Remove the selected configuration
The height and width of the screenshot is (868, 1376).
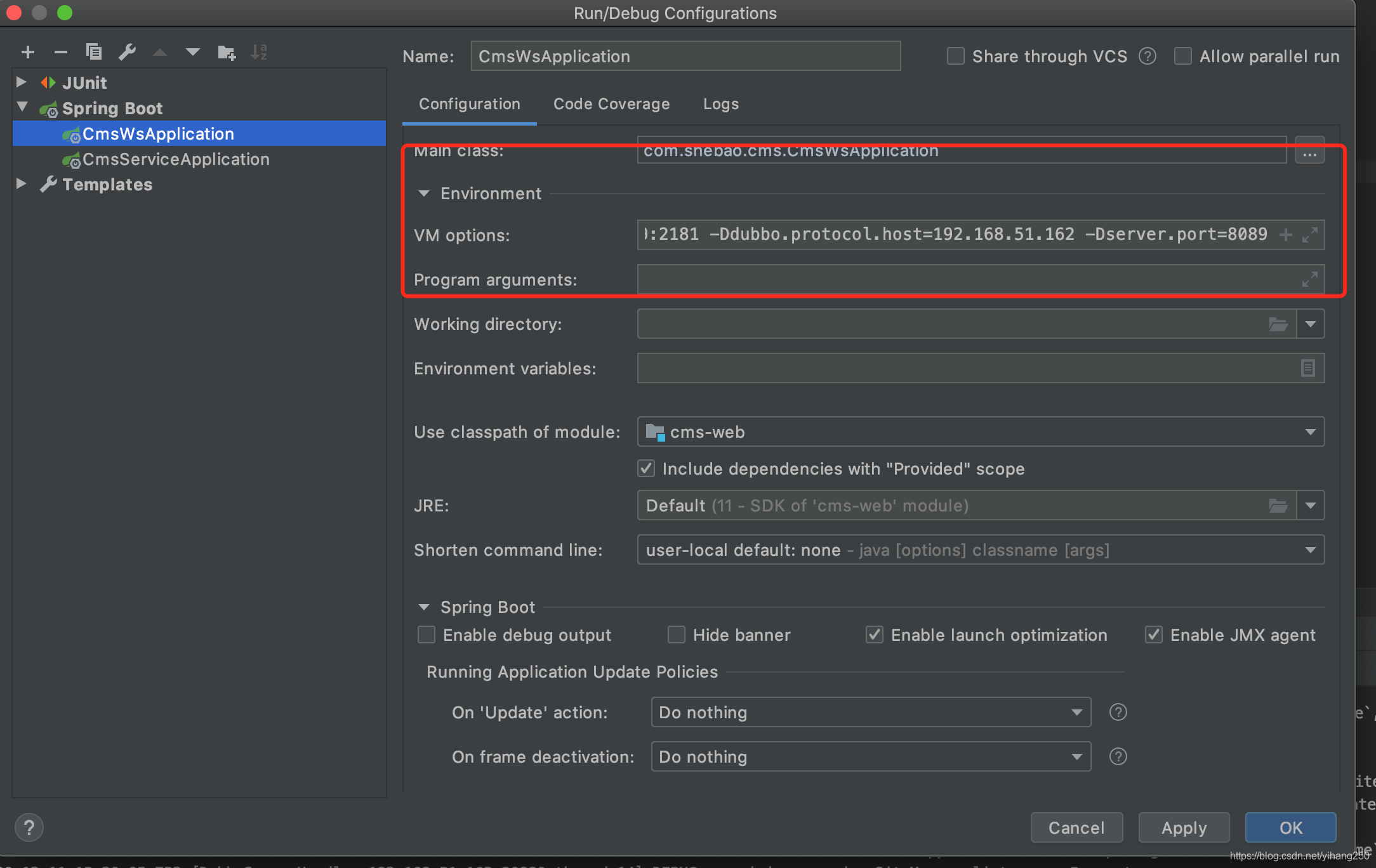pyautogui.click(x=60, y=52)
